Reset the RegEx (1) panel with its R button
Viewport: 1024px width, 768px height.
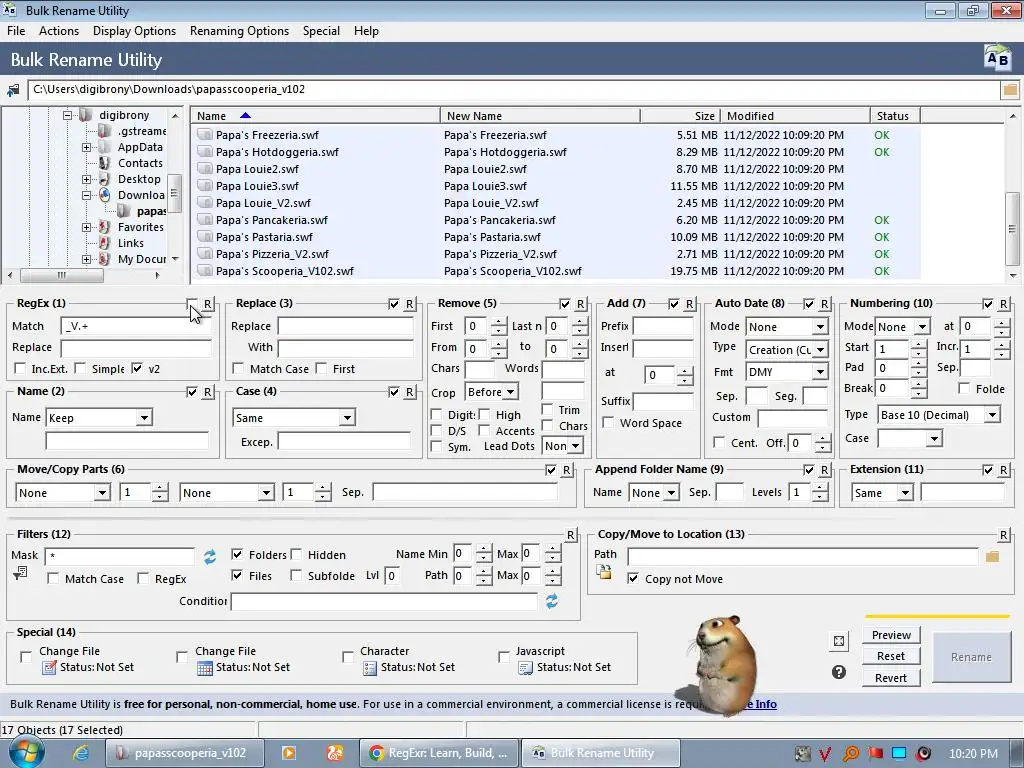click(208, 304)
